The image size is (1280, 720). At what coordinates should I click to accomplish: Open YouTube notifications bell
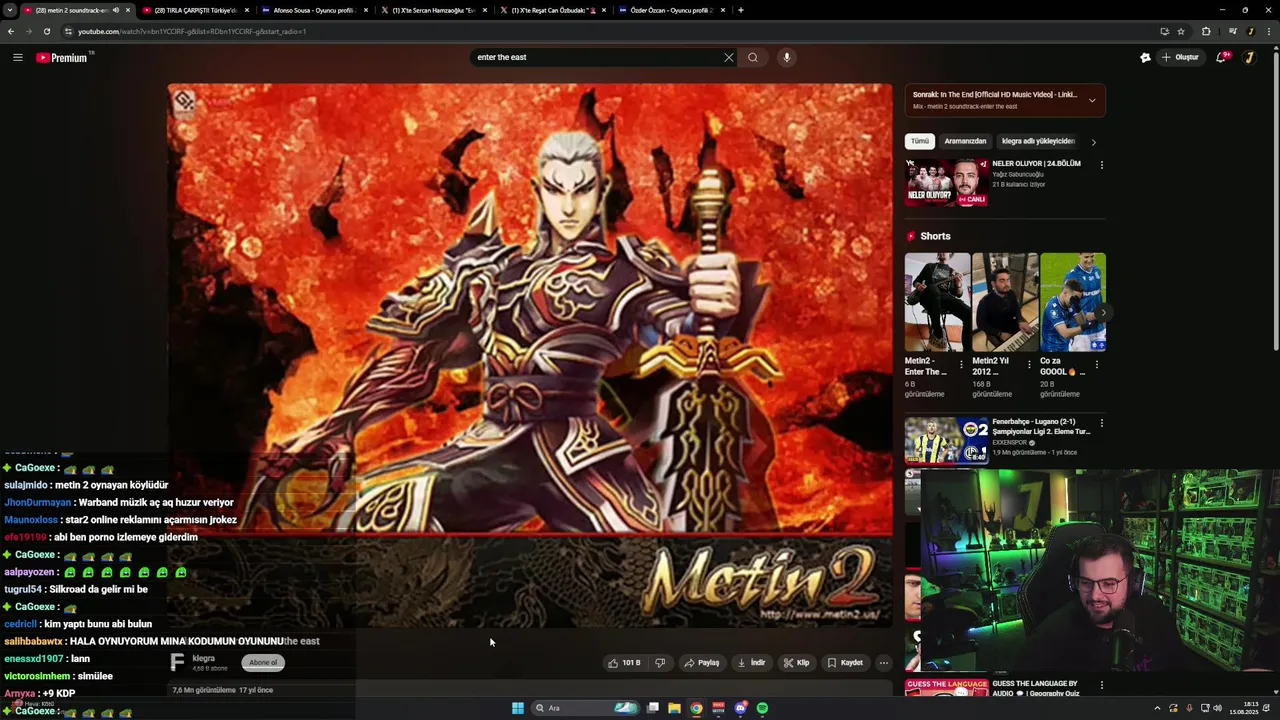[x=1221, y=57]
